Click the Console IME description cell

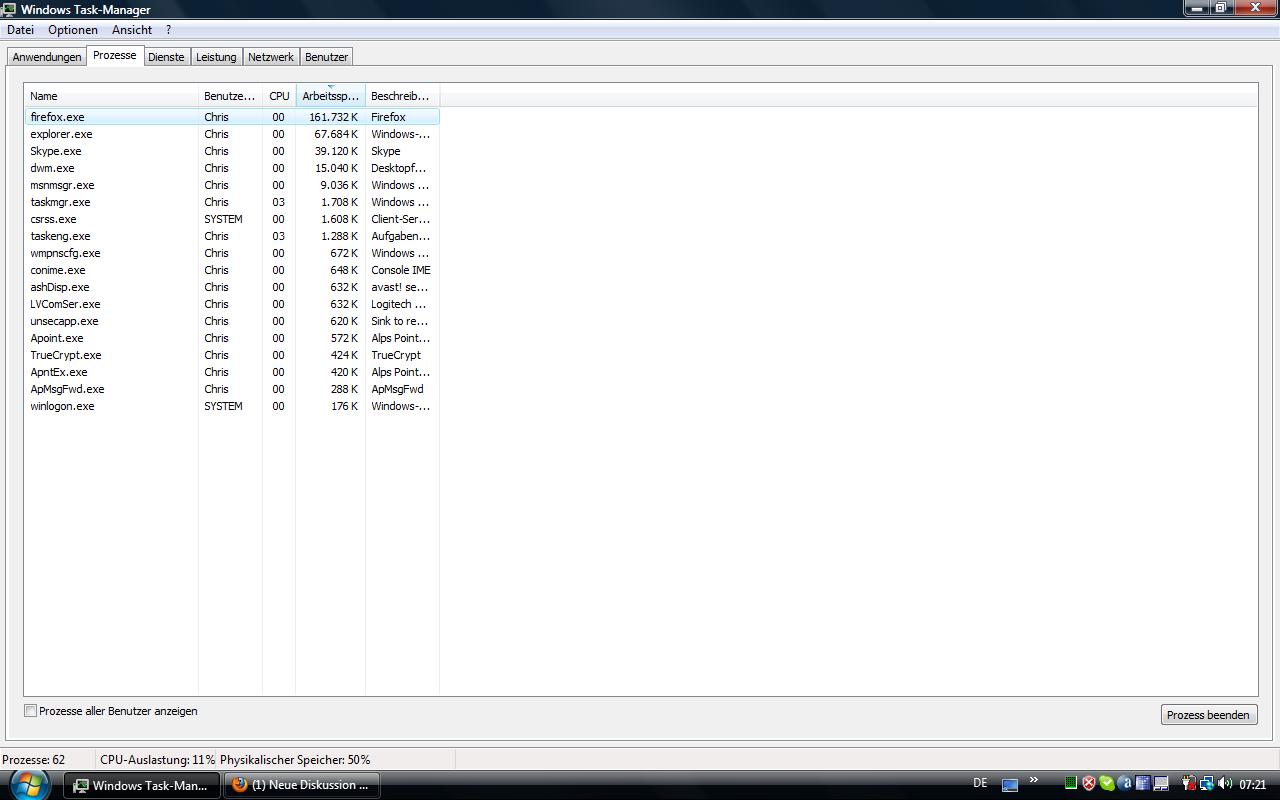point(401,270)
